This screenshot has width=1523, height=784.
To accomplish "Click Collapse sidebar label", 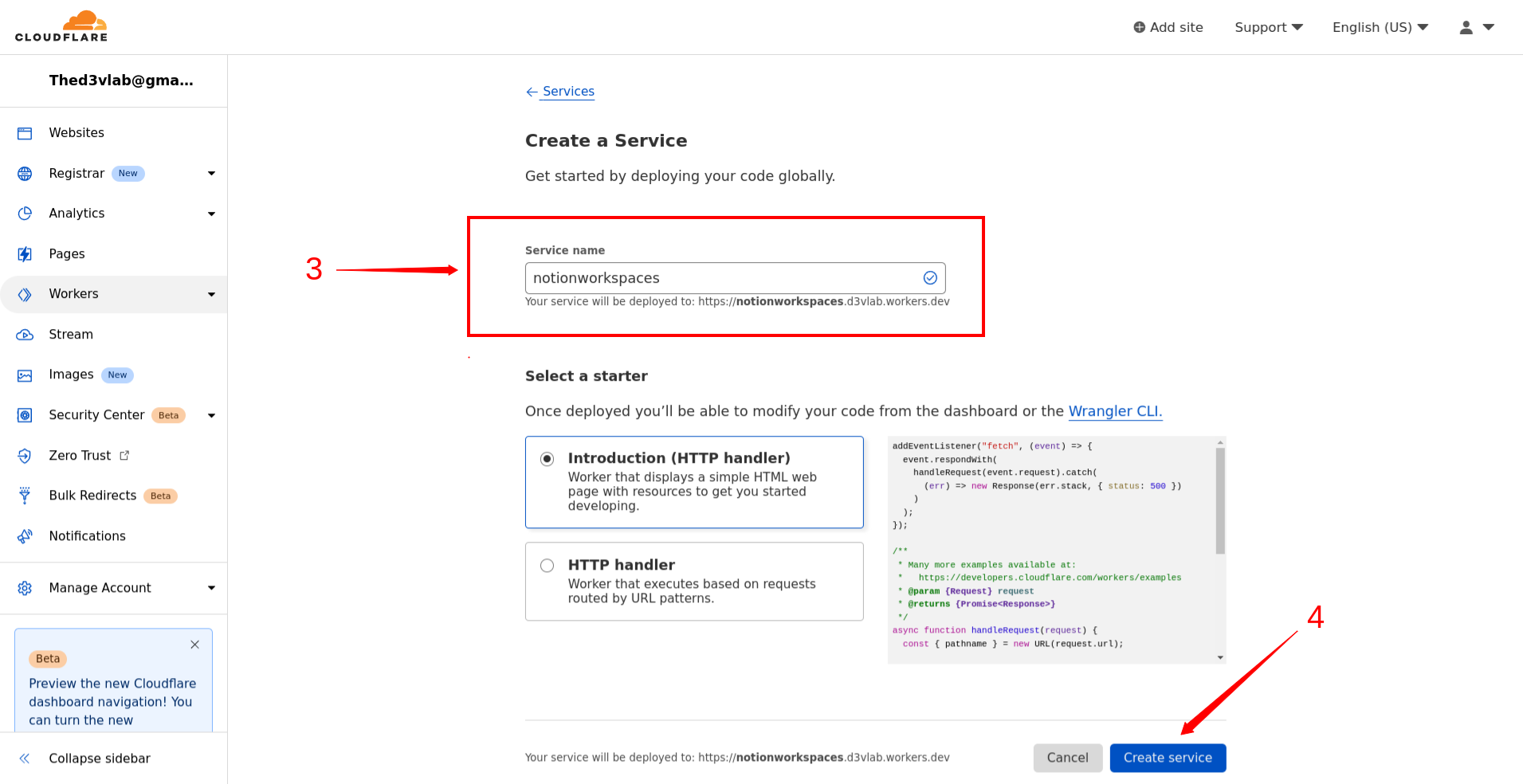I will click(100, 759).
